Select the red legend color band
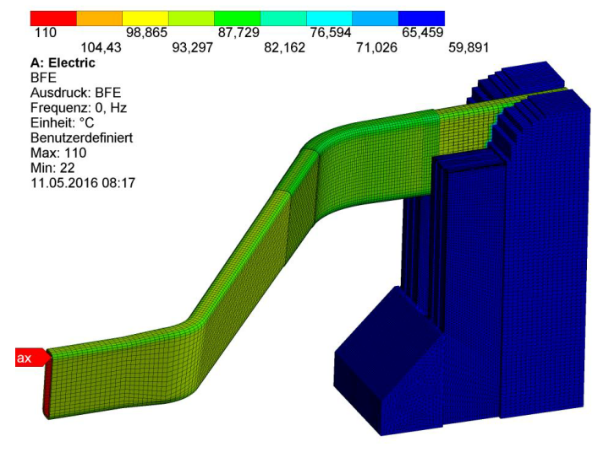 click(x=53, y=18)
